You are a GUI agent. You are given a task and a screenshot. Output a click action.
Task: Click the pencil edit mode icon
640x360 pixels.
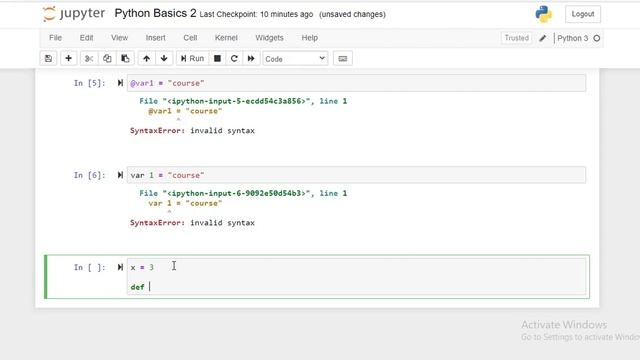click(542, 38)
